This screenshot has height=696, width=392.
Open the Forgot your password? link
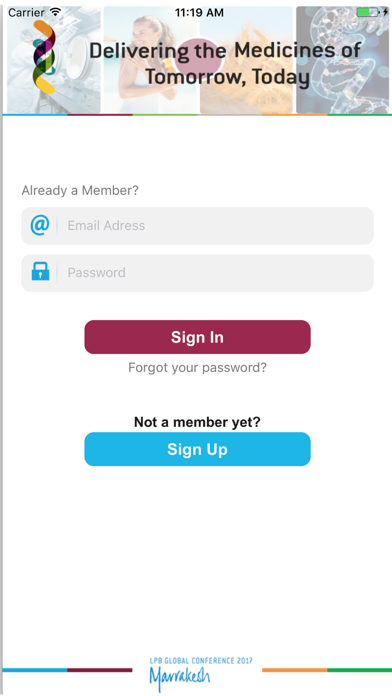[197, 368]
